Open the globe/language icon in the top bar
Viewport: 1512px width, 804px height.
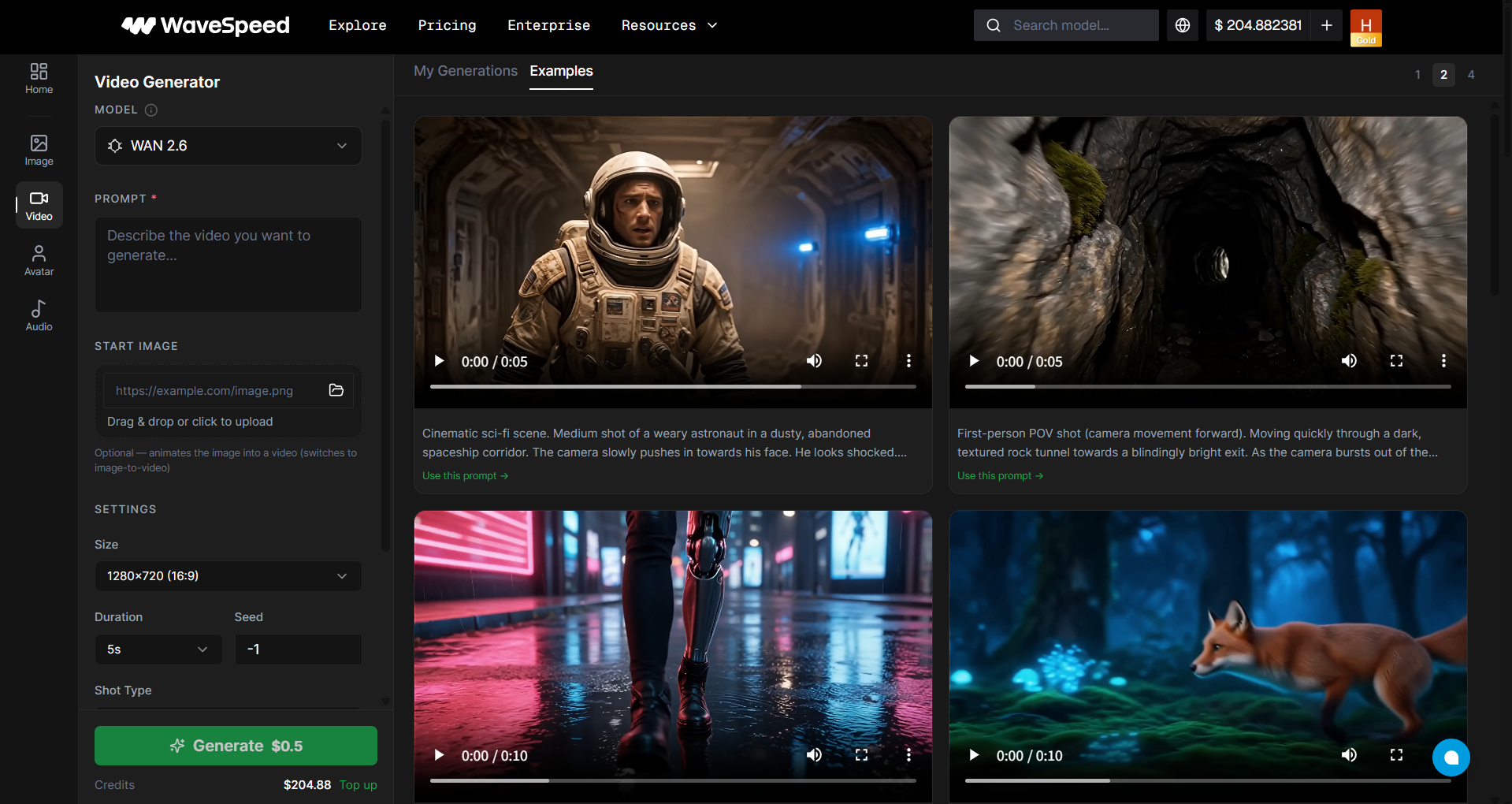click(1182, 24)
